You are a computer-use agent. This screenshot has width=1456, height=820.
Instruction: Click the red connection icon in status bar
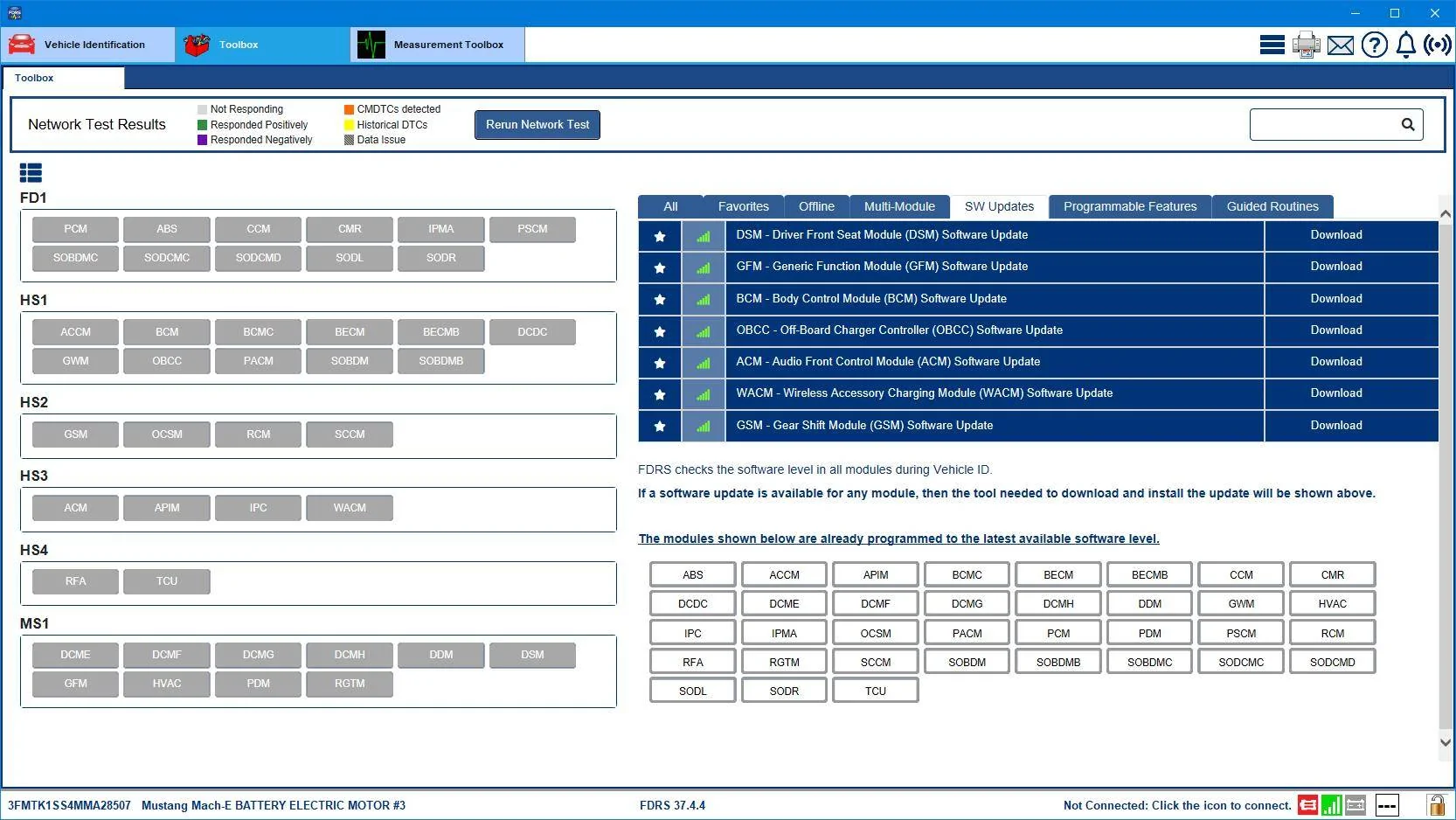coord(1308,805)
